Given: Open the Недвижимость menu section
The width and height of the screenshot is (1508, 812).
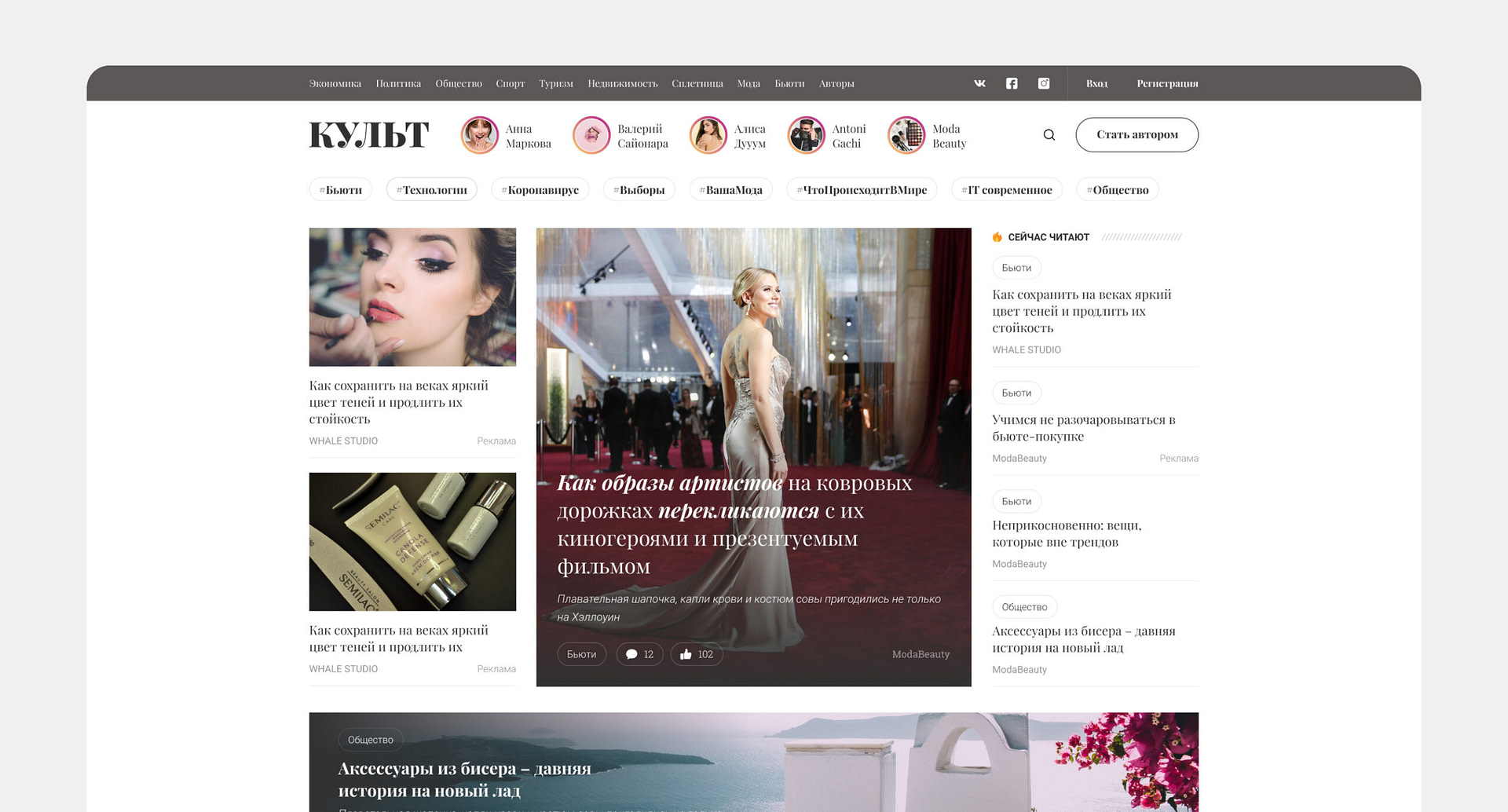Looking at the screenshot, I should click(623, 83).
